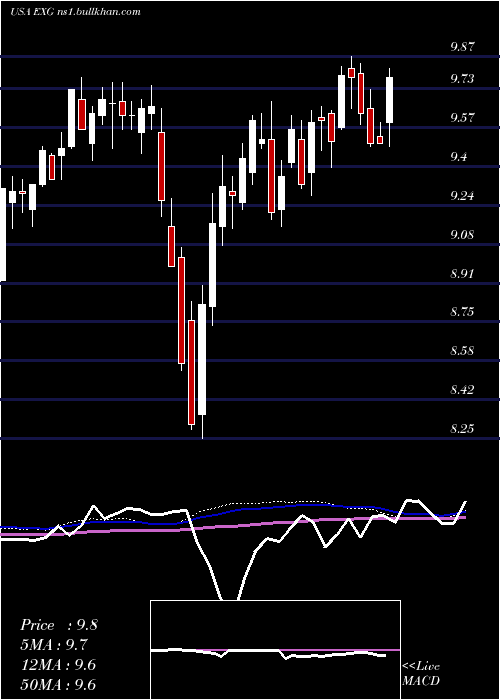The width and height of the screenshot is (500, 700).
Task: Click the 8.42 price axis label
Action: click(462, 390)
